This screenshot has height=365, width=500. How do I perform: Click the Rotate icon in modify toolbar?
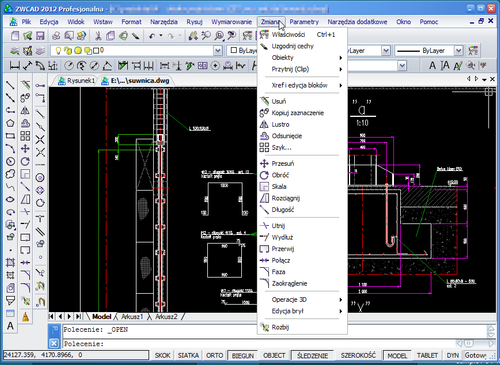[25, 161]
